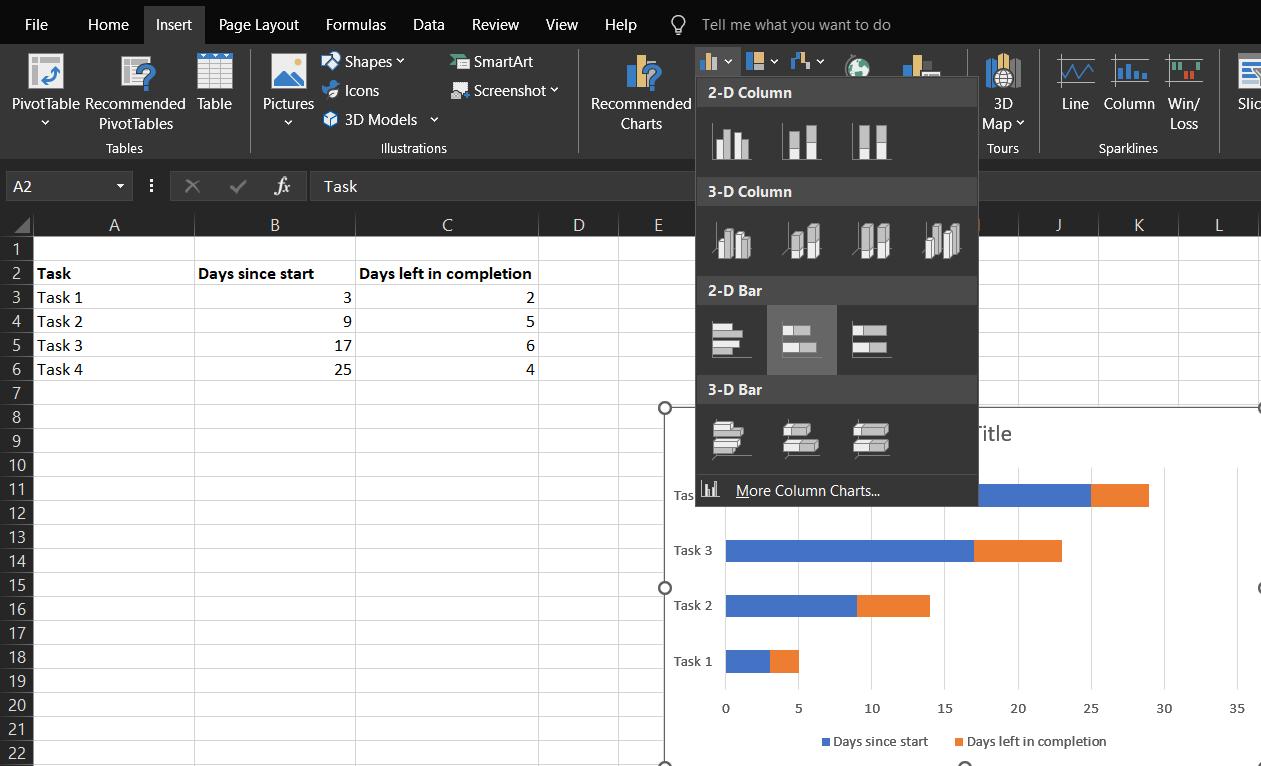Click the Tell me what you want to do box
This screenshot has height=766, width=1261.
tap(796, 25)
